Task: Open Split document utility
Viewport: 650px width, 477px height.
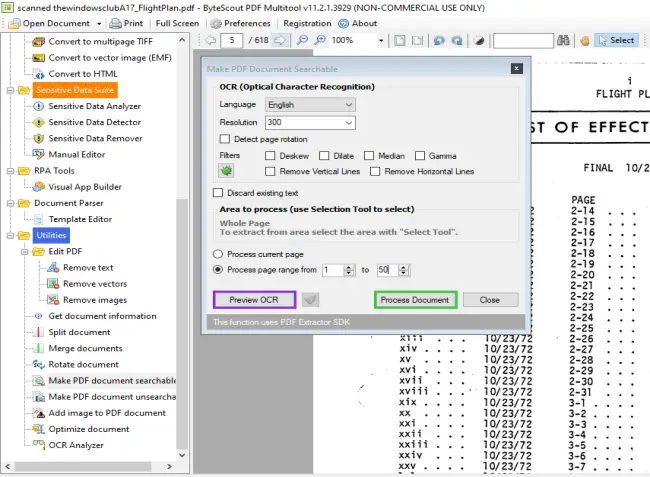Action: (x=79, y=332)
